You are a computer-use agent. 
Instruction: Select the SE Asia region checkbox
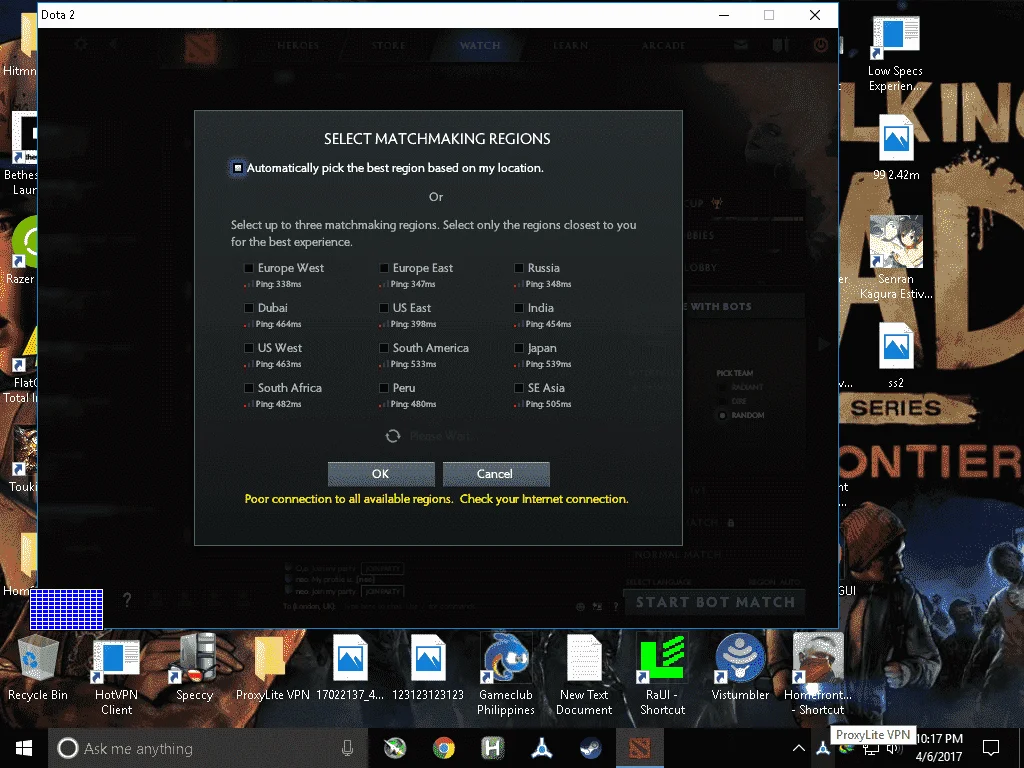[519, 388]
